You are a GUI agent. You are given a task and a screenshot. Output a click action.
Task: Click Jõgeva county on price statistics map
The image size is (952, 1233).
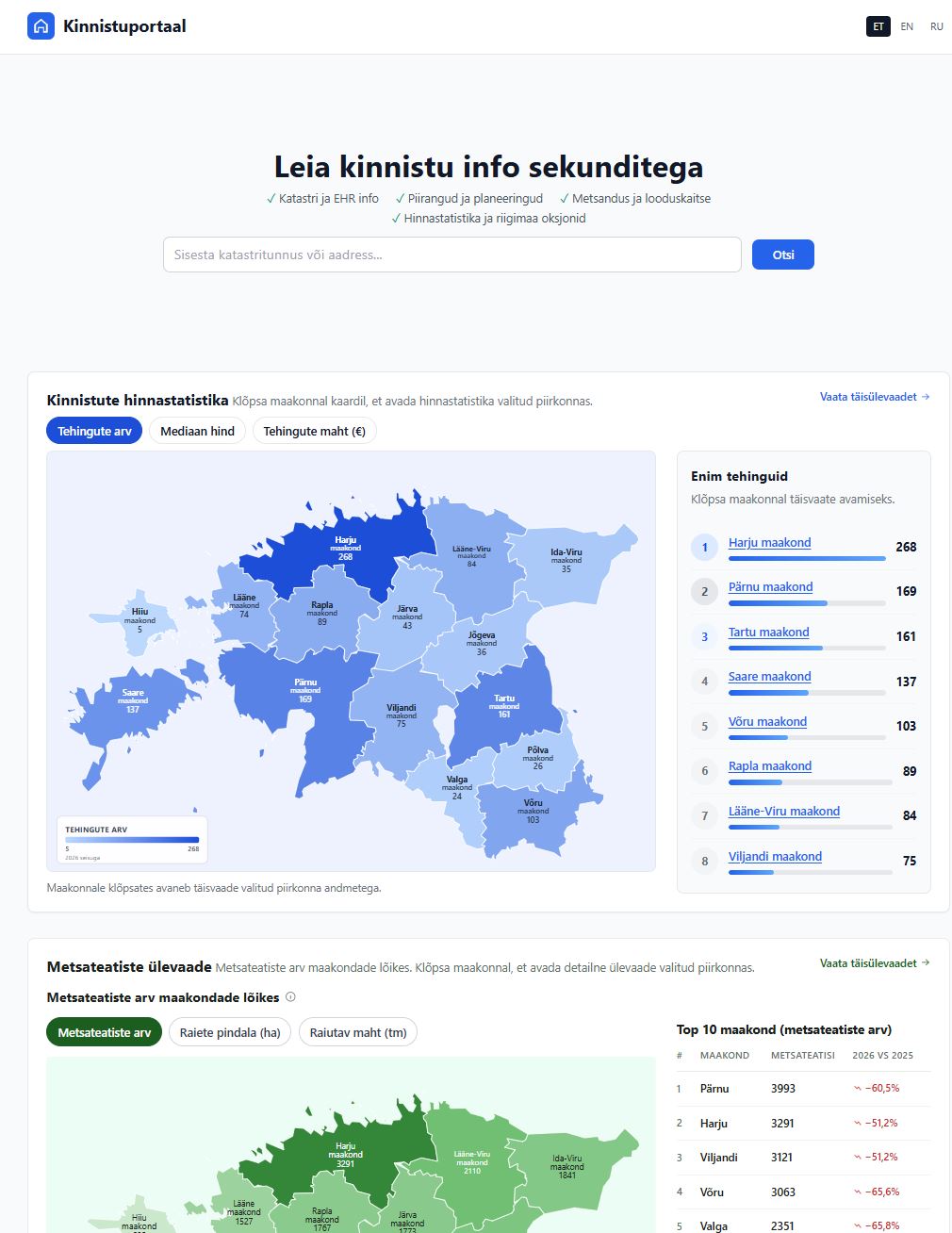481,643
